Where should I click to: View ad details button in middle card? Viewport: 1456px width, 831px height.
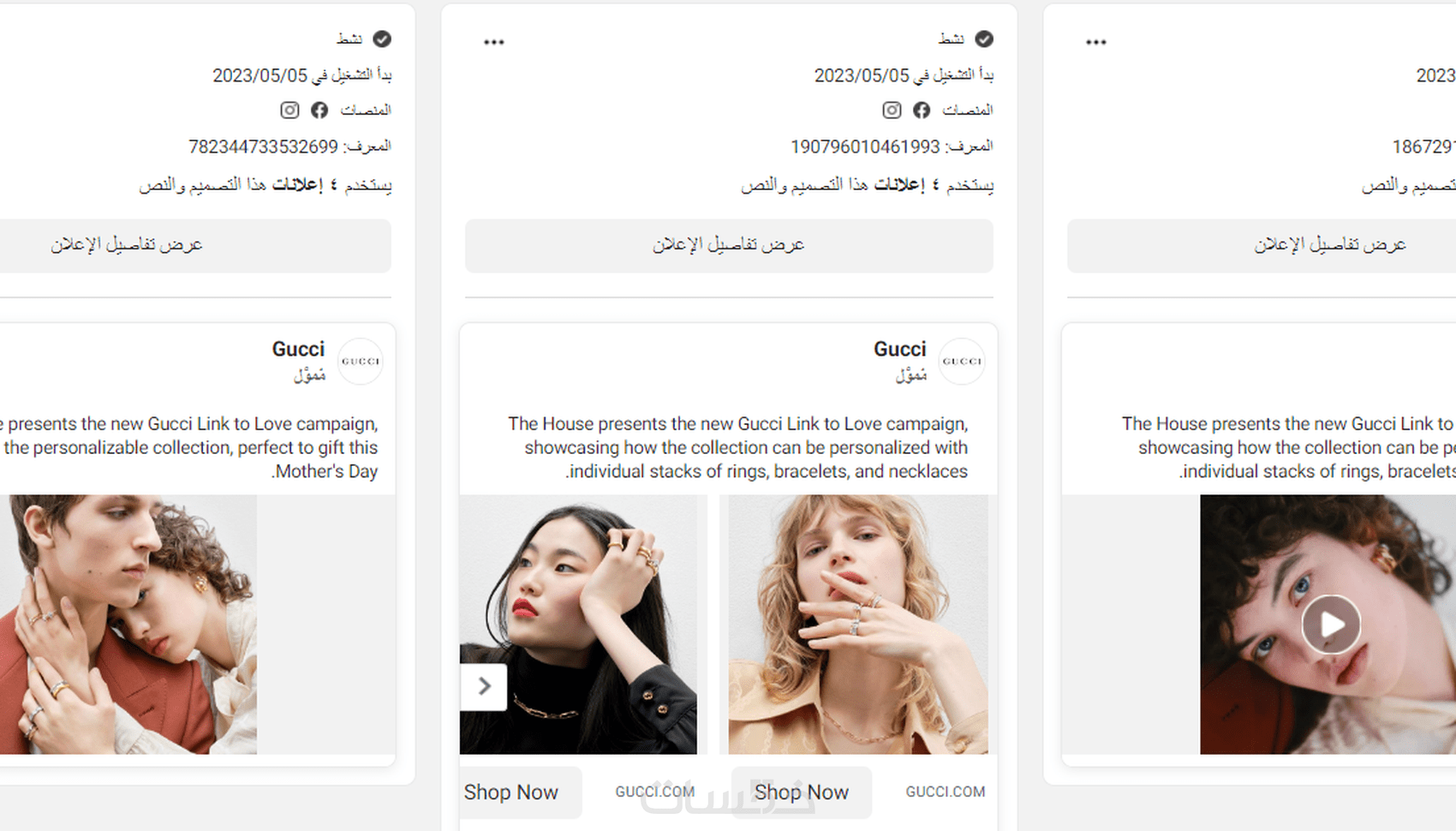coord(729,246)
